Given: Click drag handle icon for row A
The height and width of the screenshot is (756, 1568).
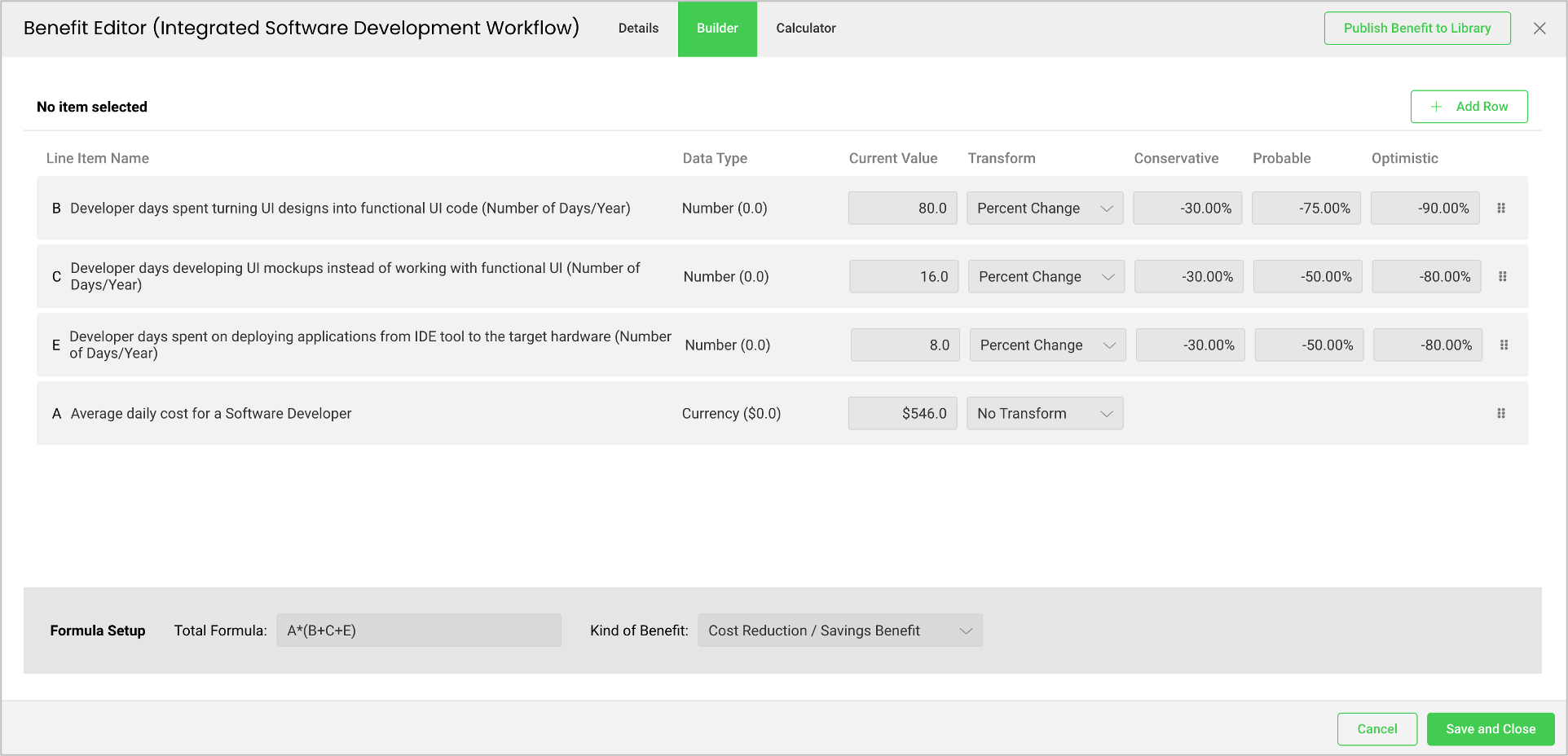Looking at the screenshot, I should pyautogui.click(x=1500, y=414).
